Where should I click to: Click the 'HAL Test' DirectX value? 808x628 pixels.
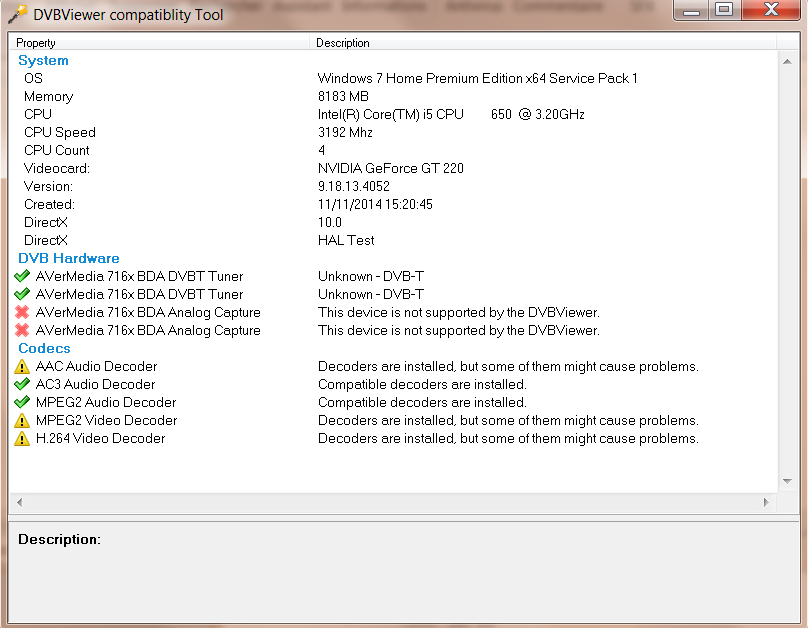[x=346, y=241]
